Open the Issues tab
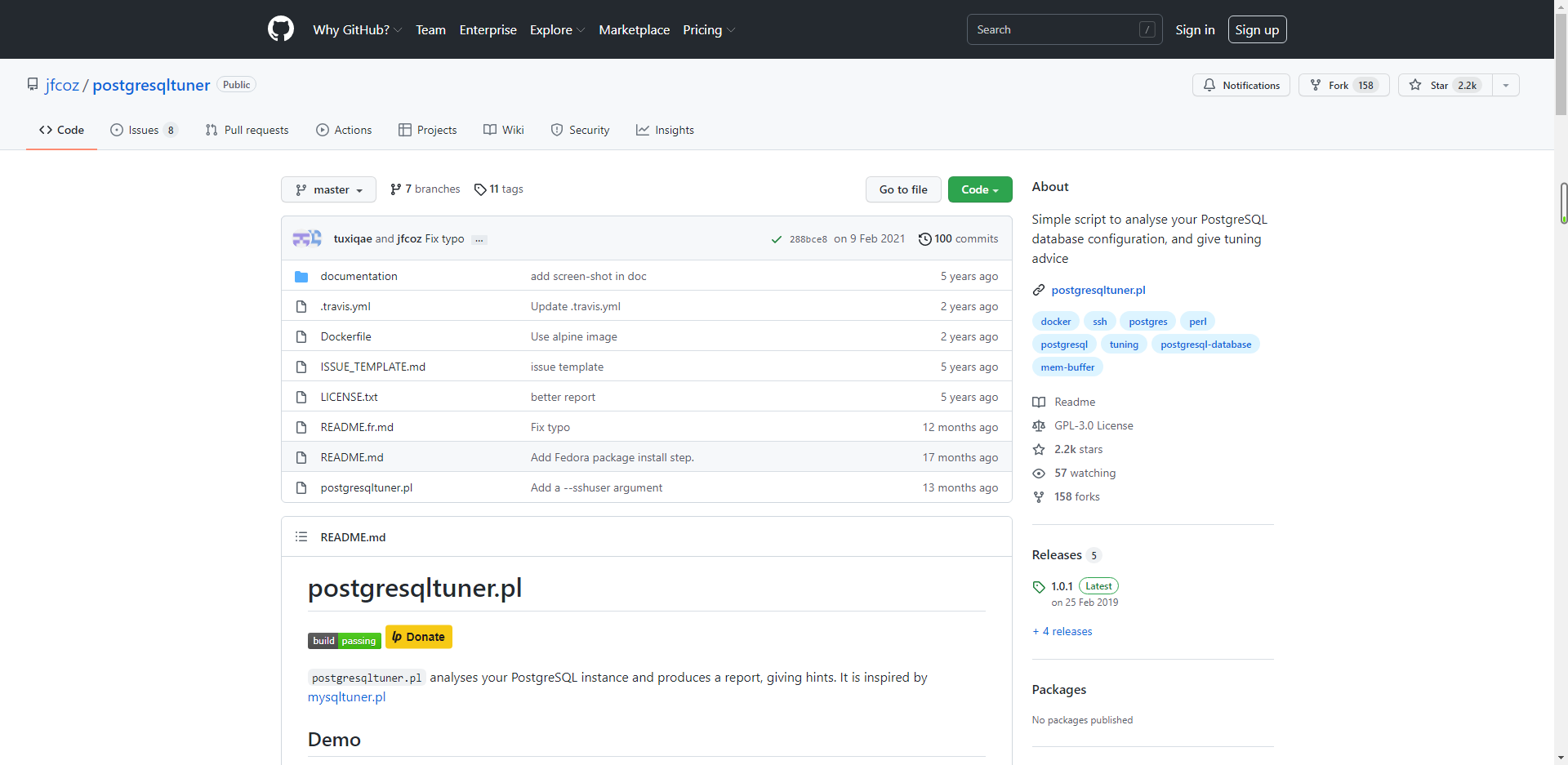1568x765 pixels. pos(144,130)
